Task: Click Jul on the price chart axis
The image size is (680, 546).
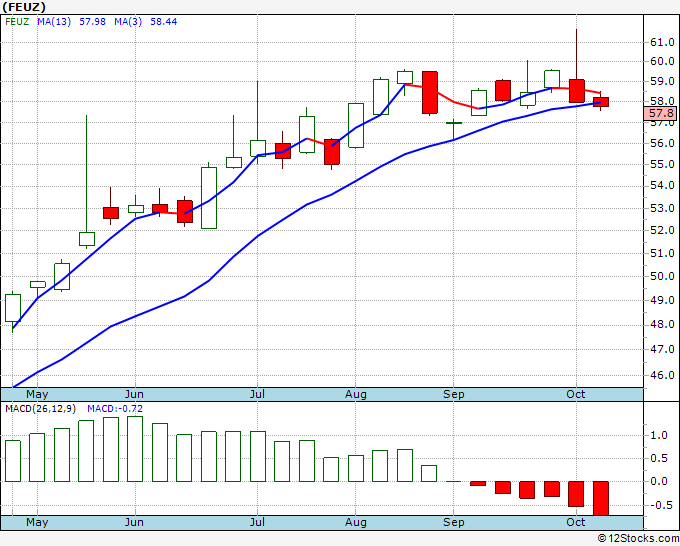Action: pos(258,395)
